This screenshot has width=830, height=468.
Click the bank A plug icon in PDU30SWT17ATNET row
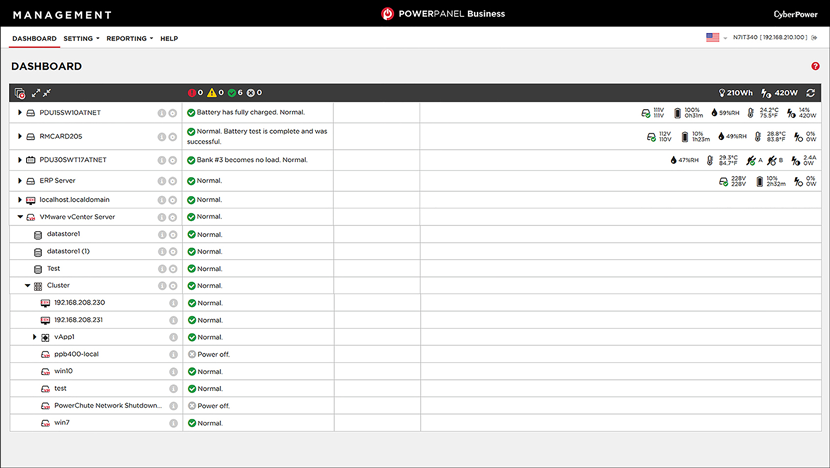click(751, 160)
